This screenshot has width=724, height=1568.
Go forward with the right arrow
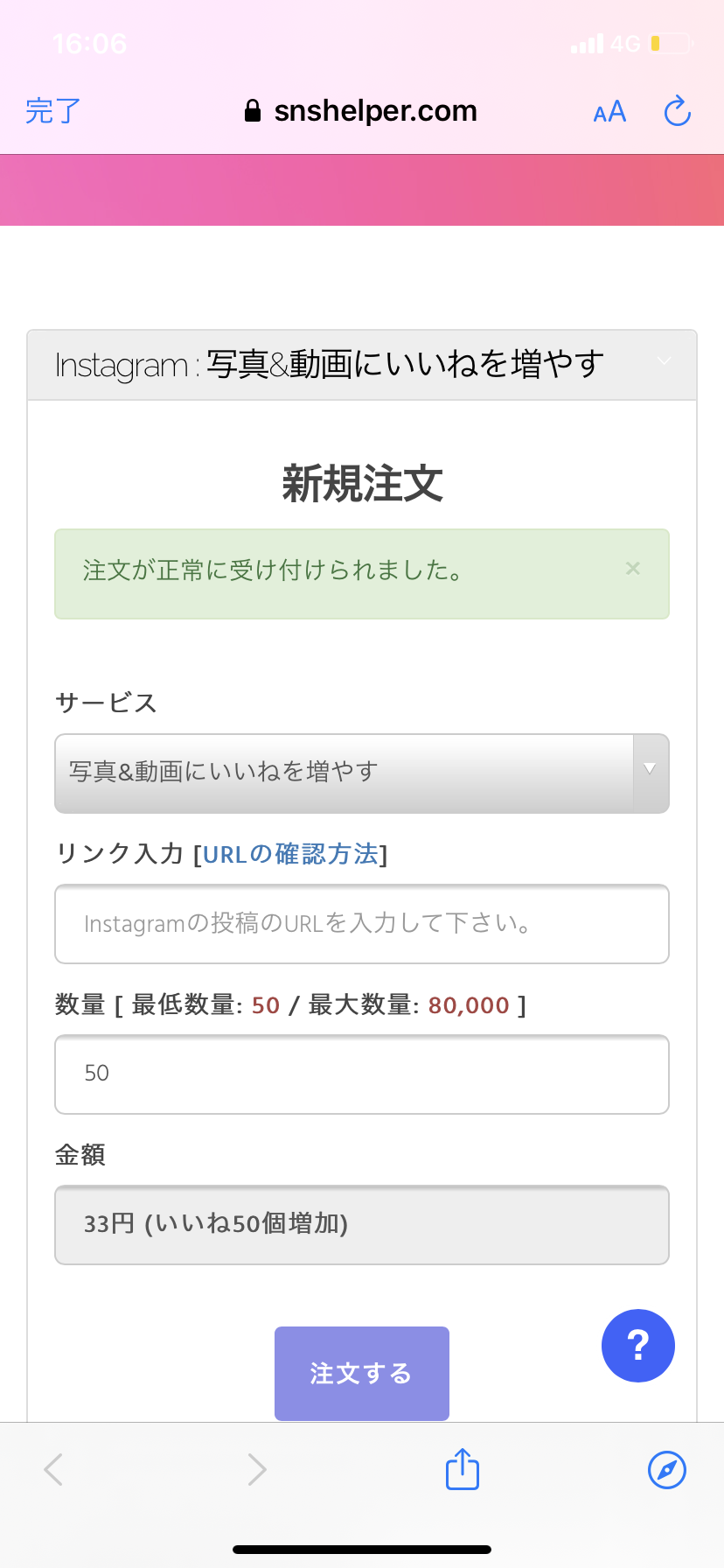[256, 1469]
